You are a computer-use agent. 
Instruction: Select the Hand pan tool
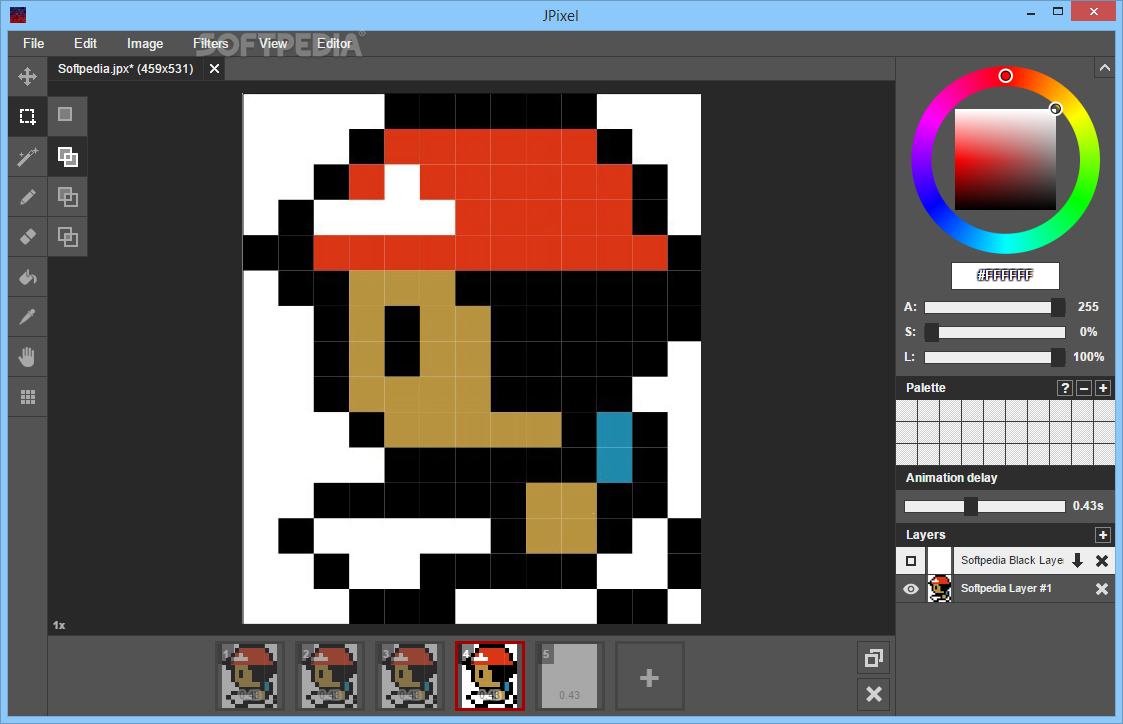click(x=27, y=357)
